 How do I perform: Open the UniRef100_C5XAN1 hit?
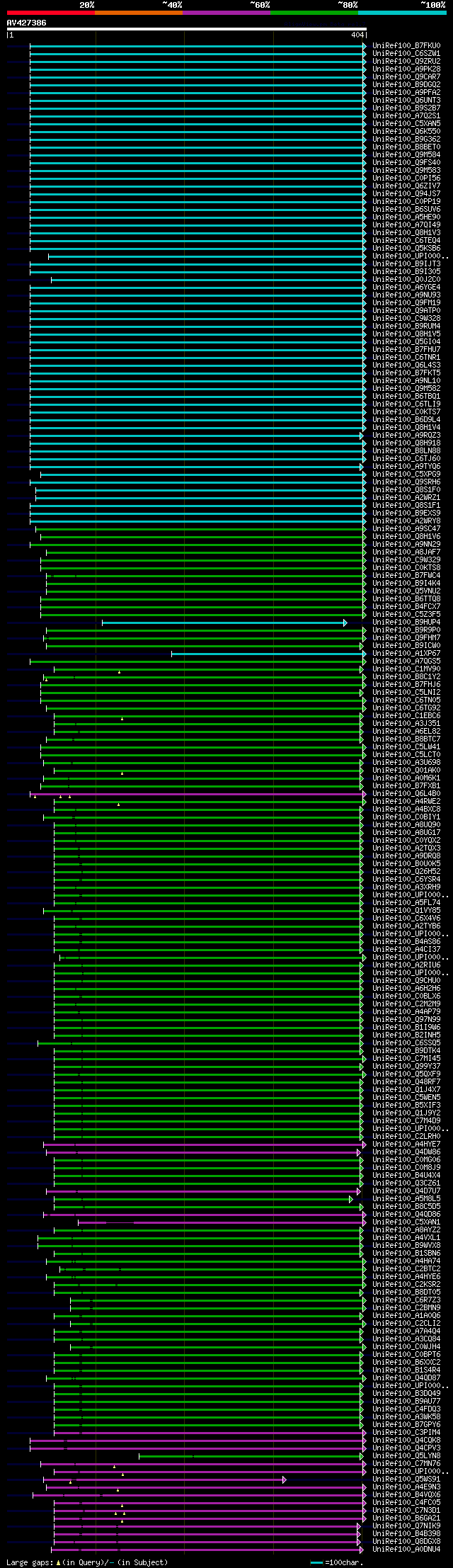[406, 1222]
